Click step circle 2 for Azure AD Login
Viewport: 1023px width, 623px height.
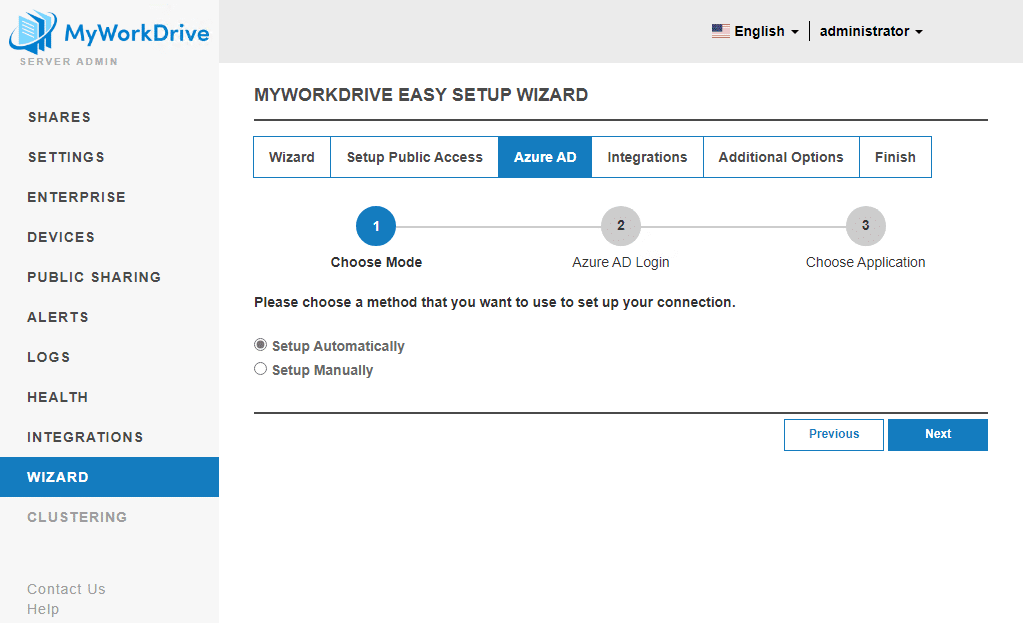coord(621,226)
